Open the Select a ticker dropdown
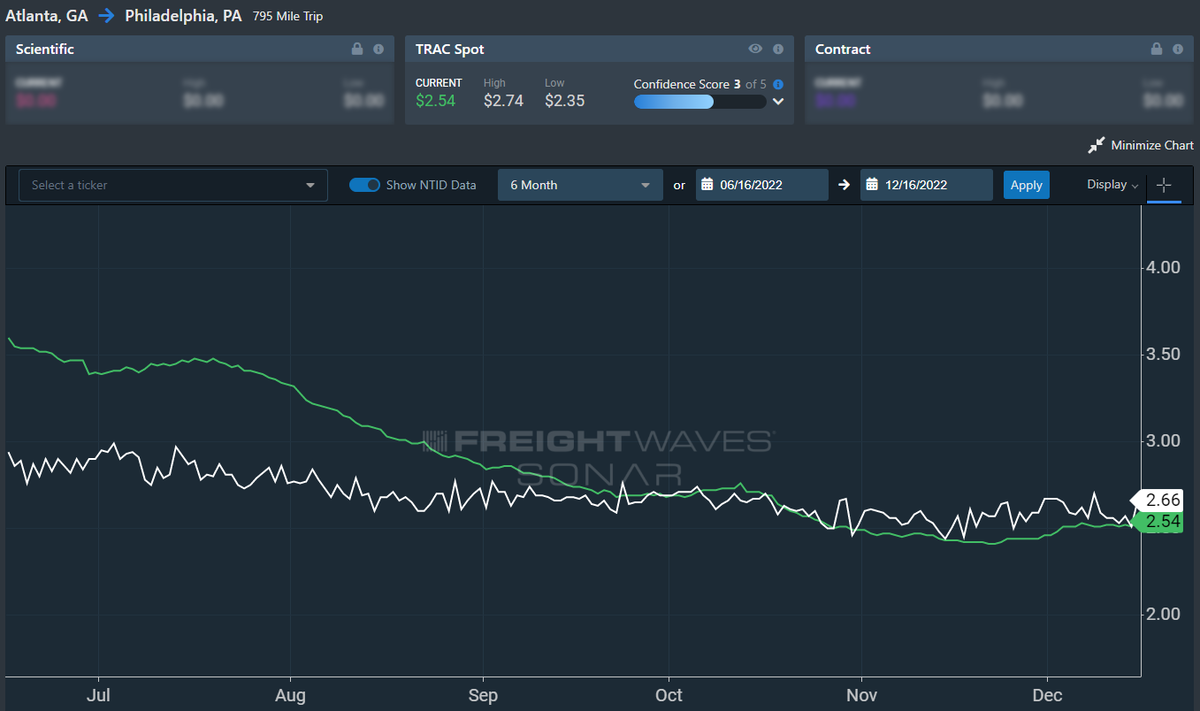Screen dimensions: 1200x711 173,185
